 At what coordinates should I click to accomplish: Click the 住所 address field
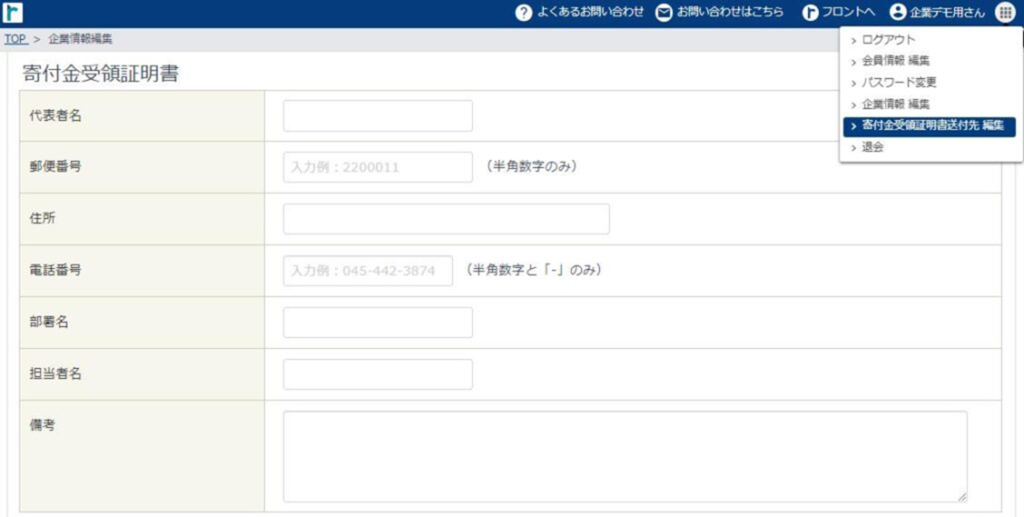coord(446,219)
